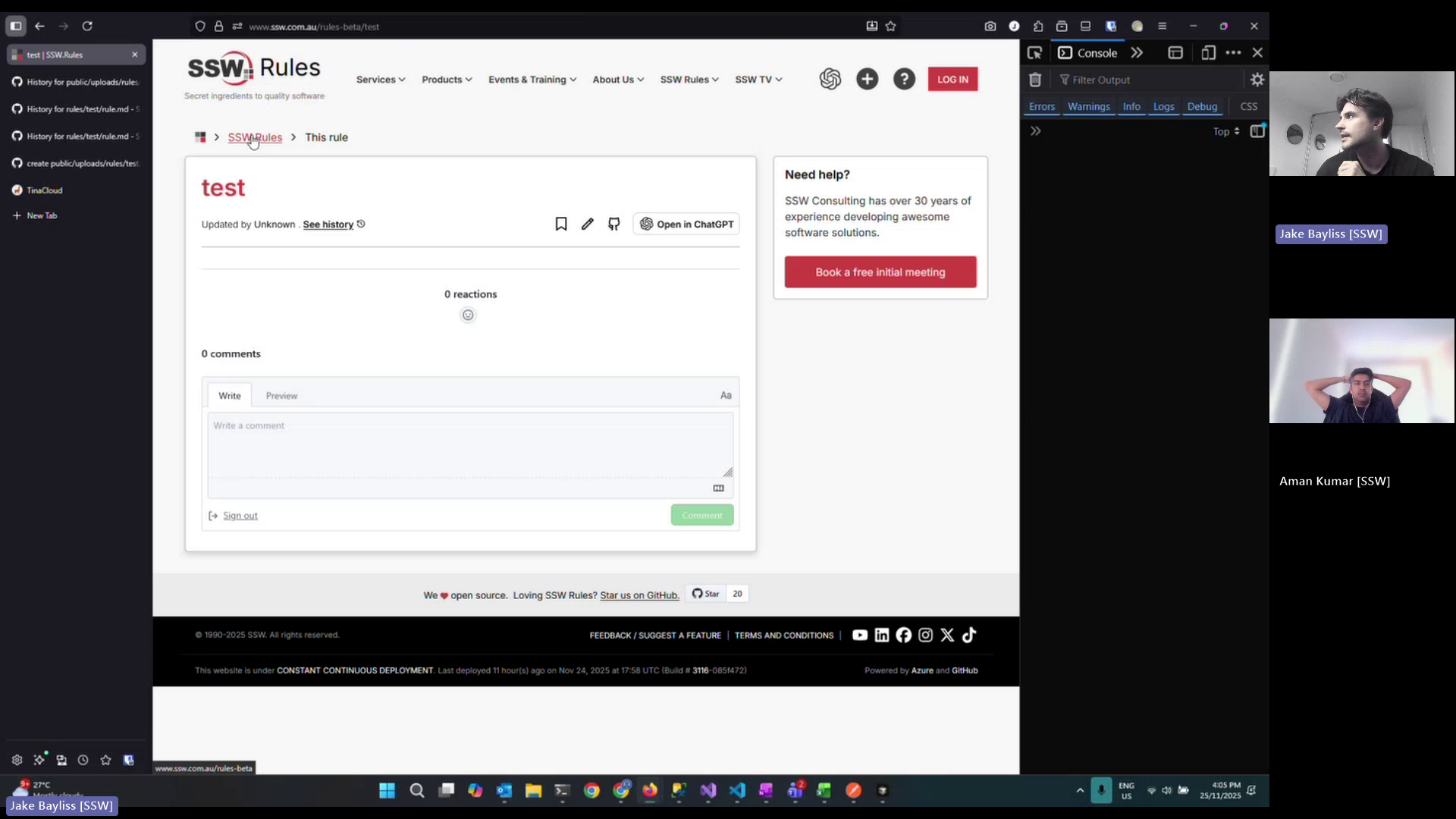1456x819 pixels.
Task: Open the See history link
Action: coord(328,224)
